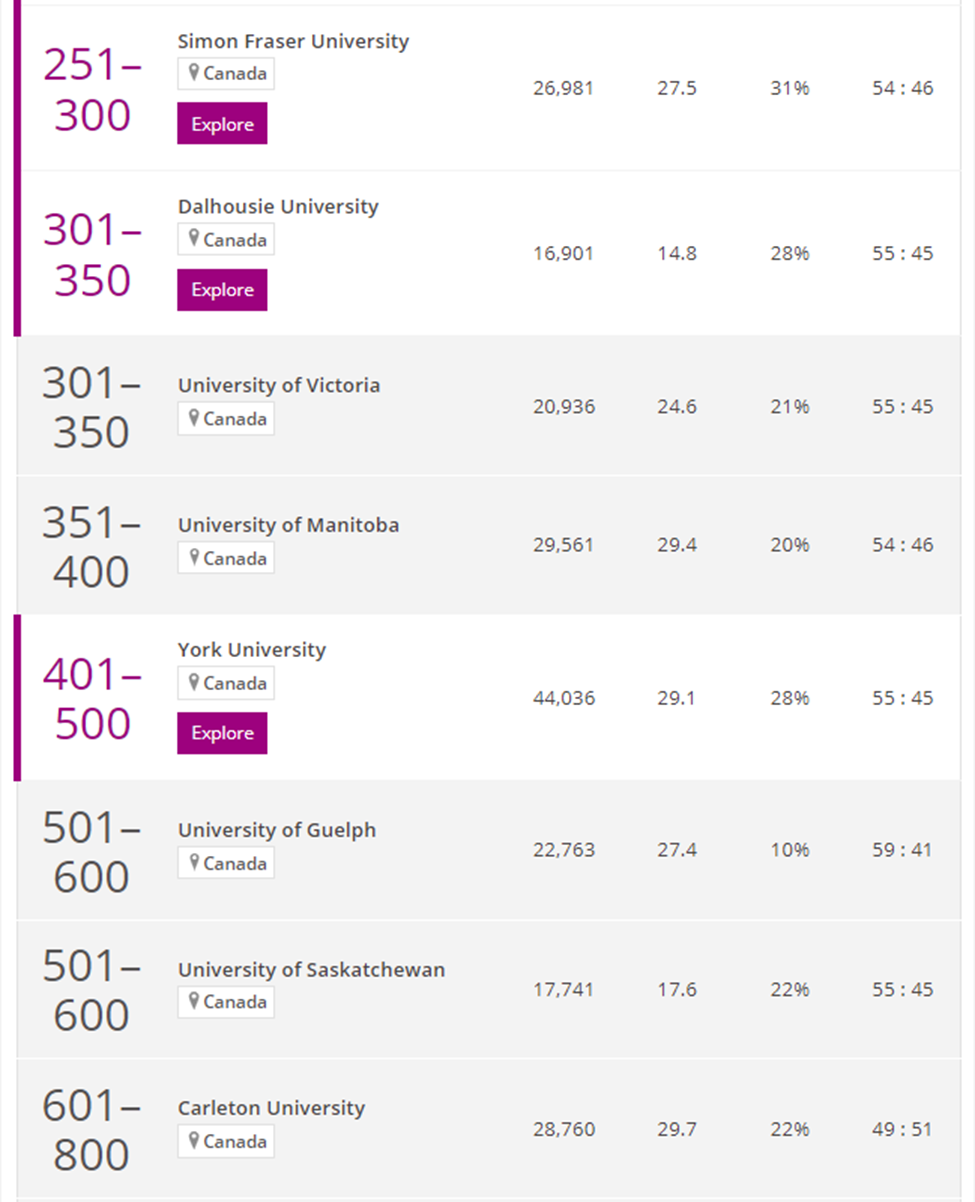Open the Simon Fraser University link

tap(293, 41)
